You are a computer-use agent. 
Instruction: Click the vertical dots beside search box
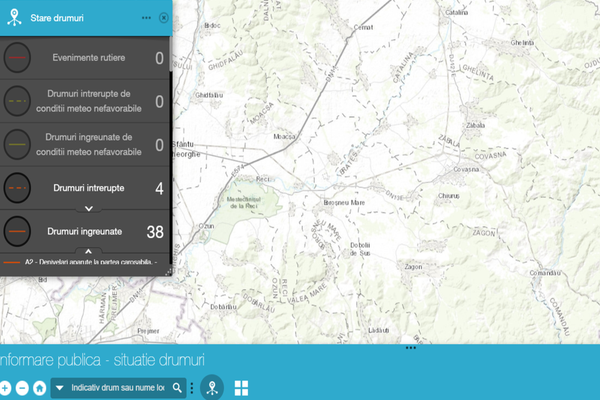(192, 387)
